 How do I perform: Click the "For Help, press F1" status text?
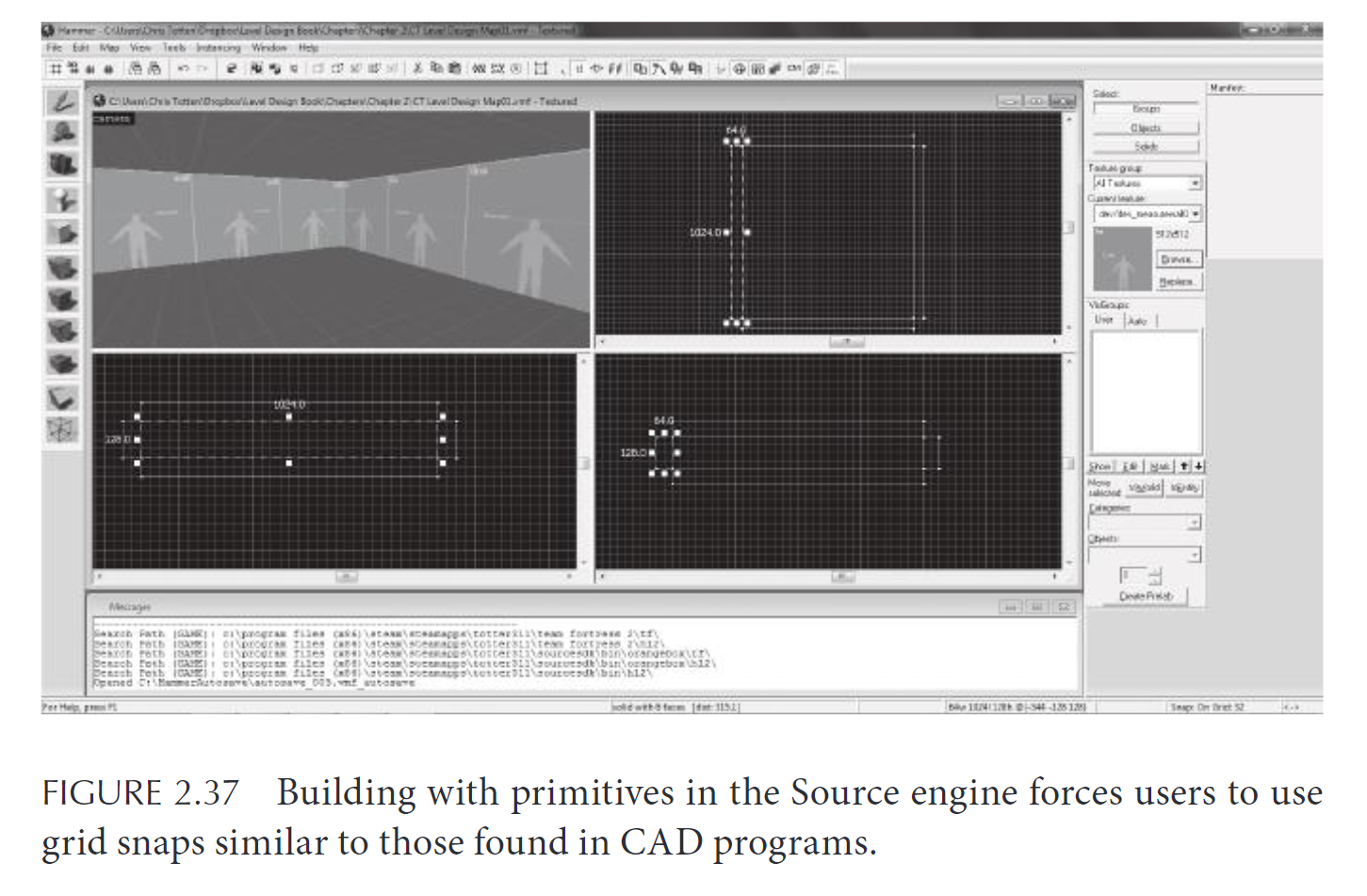pyautogui.click(x=80, y=707)
